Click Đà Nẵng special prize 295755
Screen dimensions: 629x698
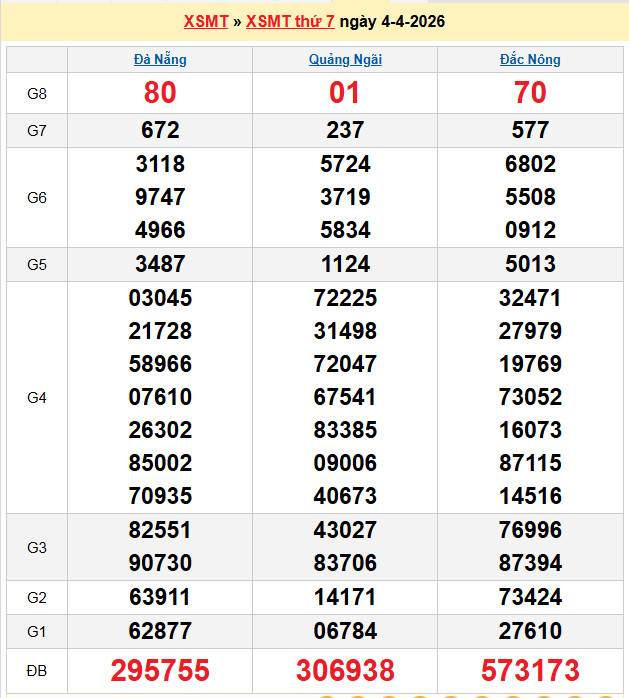(x=160, y=670)
